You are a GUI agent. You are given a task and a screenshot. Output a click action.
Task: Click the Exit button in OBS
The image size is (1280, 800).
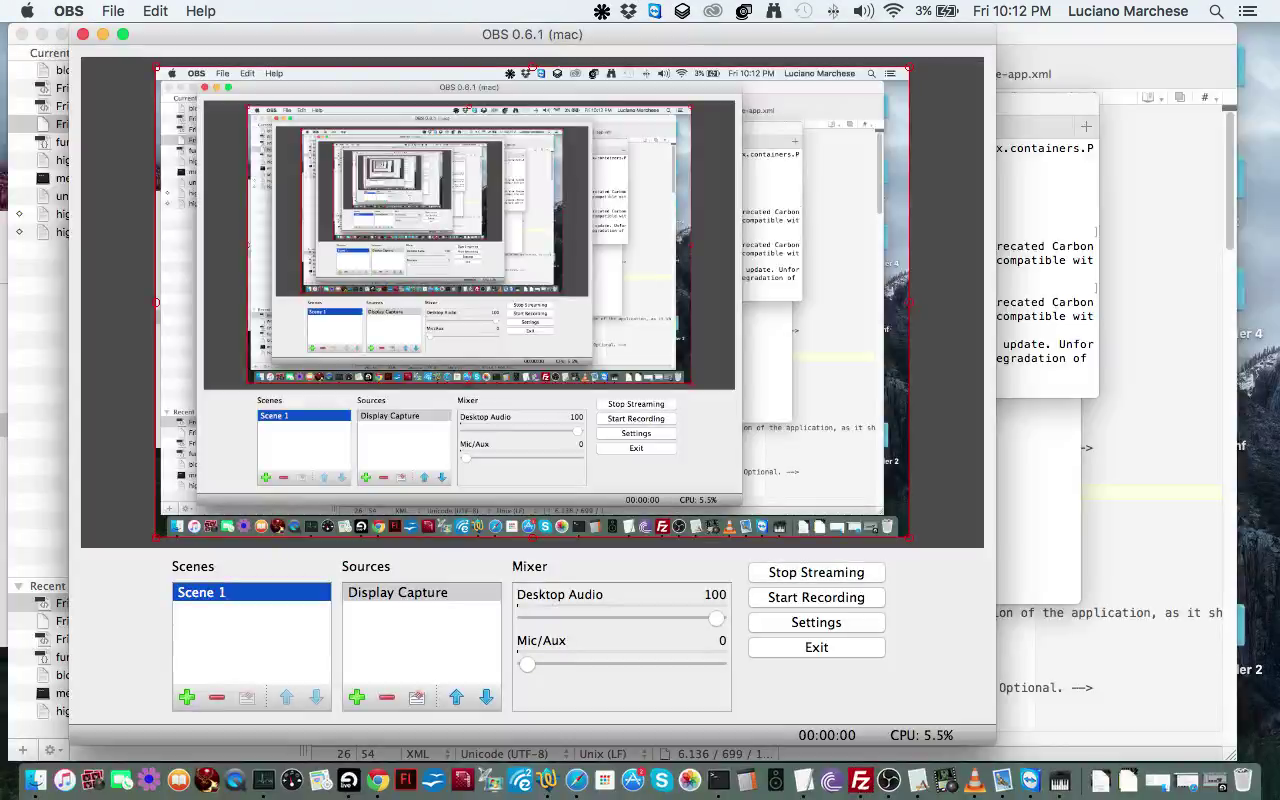click(816, 647)
